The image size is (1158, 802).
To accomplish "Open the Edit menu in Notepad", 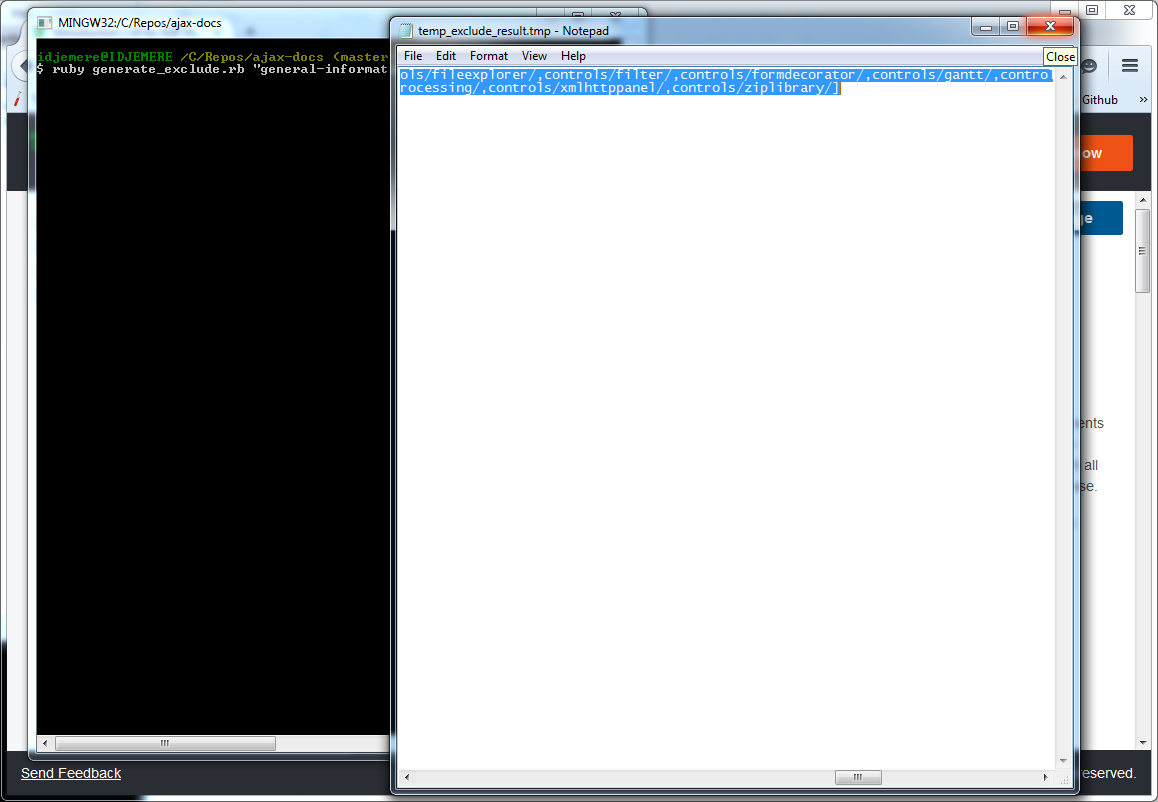I will click(x=445, y=56).
